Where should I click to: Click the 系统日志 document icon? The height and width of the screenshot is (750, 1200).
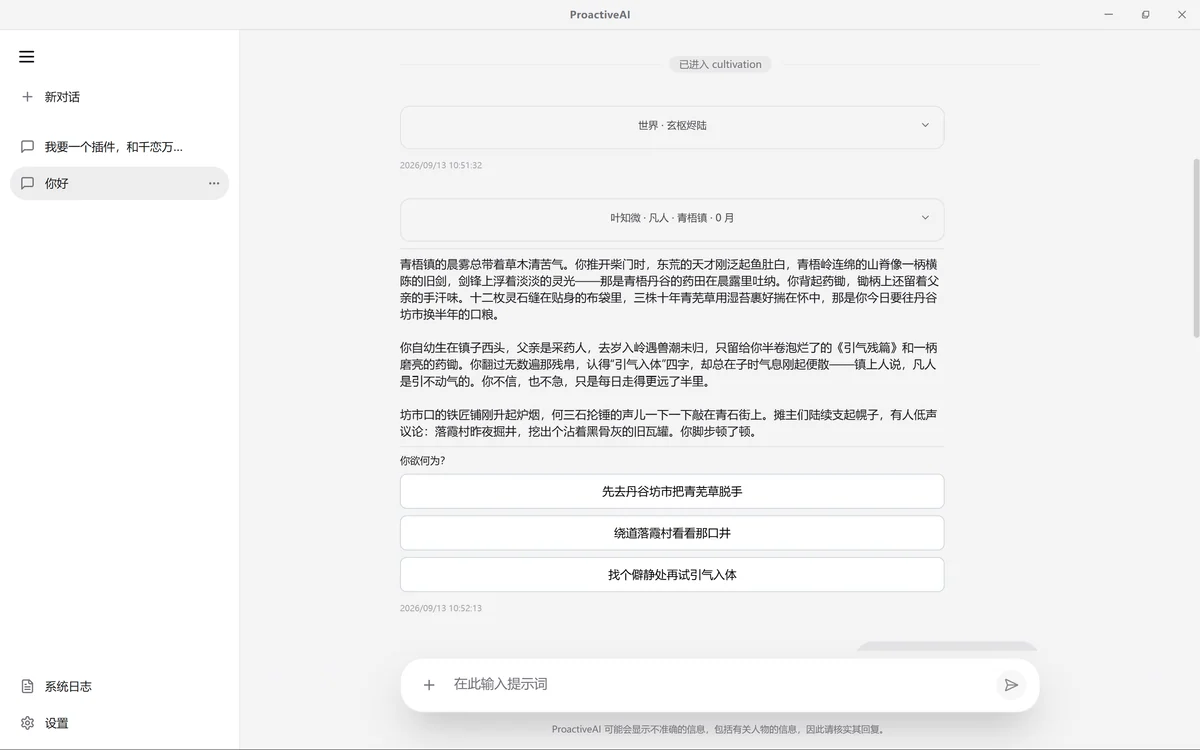pos(27,686)
